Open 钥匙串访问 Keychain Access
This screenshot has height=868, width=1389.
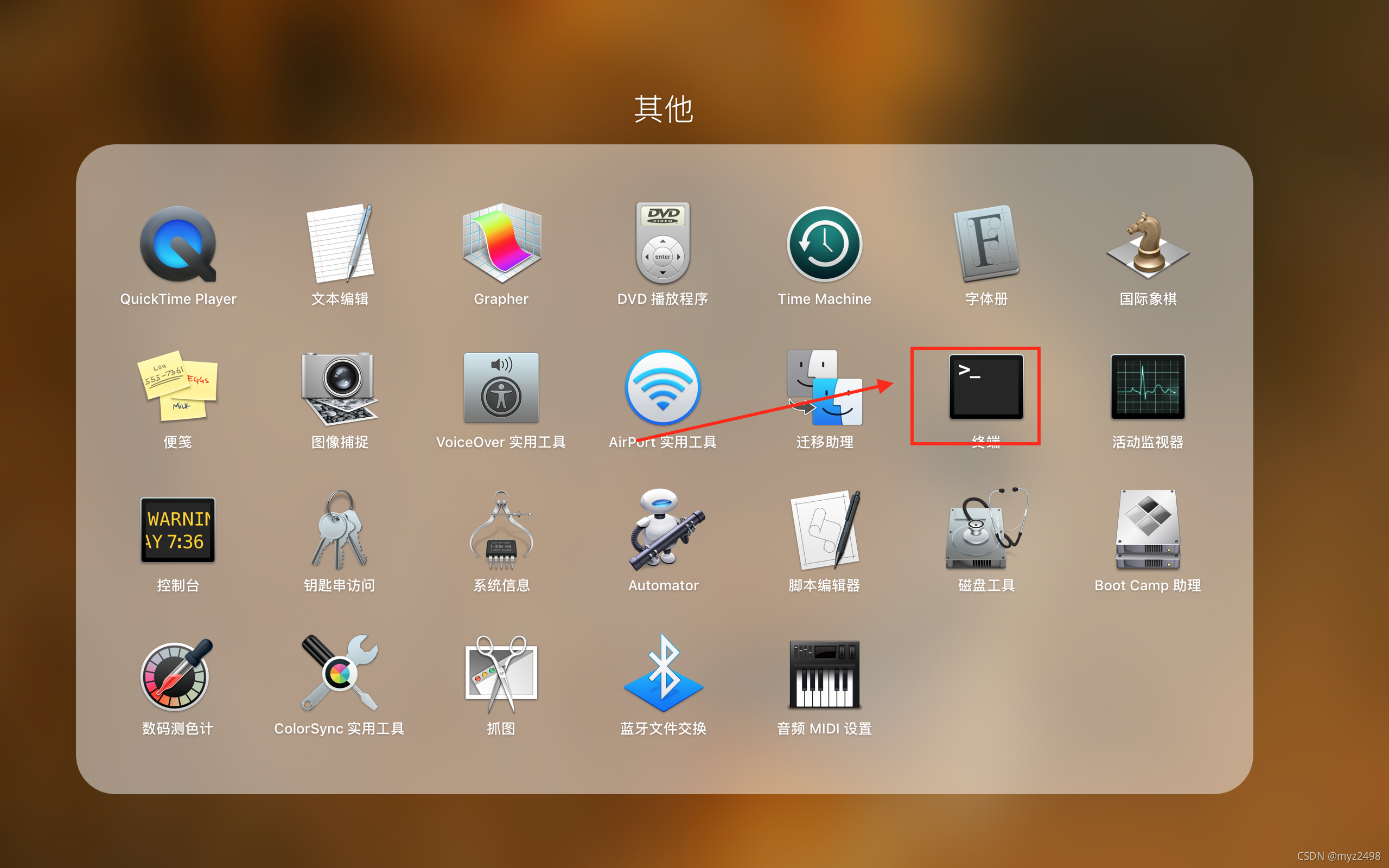(340, 530)
